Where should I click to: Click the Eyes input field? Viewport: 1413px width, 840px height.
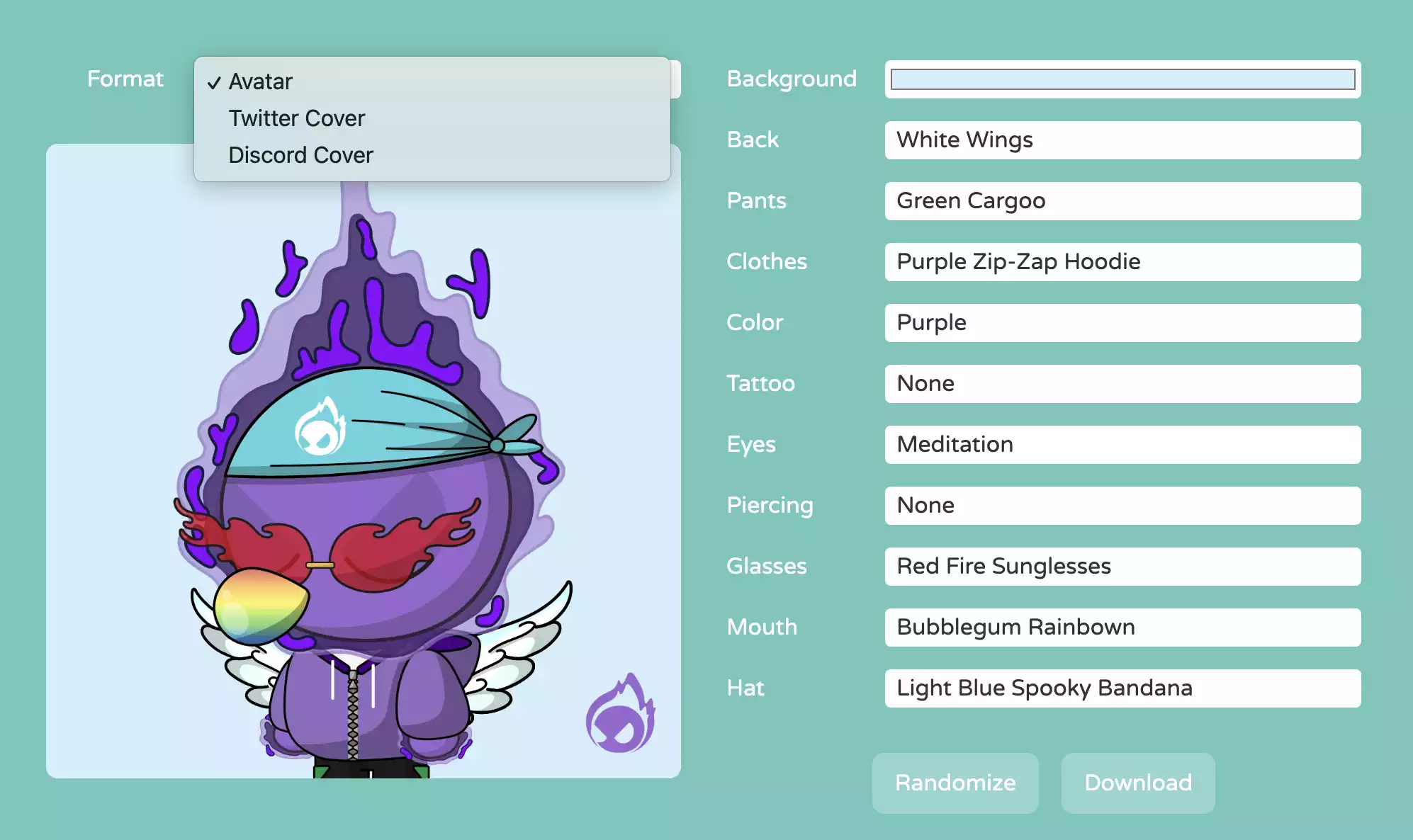pyautogui.click(x=1120, y=444)
